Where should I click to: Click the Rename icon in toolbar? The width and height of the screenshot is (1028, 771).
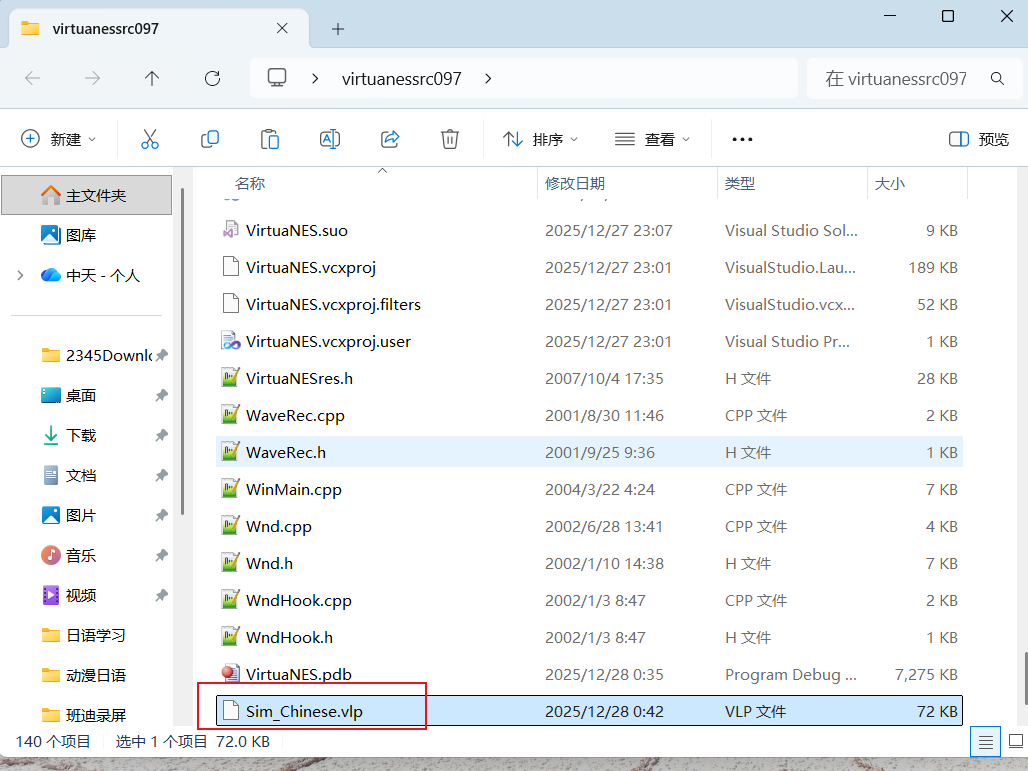[x=330, y=139]
